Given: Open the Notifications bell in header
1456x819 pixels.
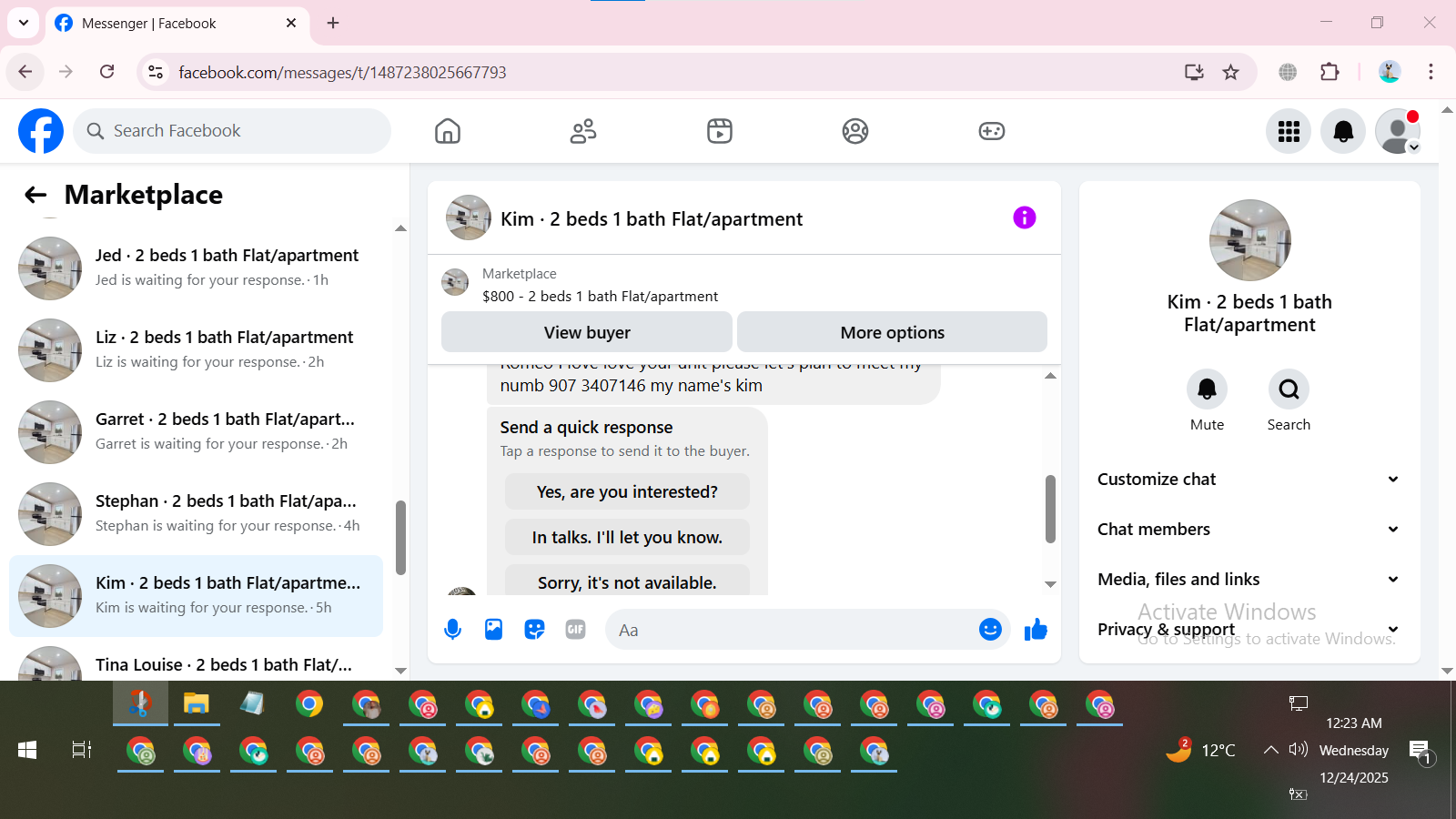Looking at the screenshot, I should tap(1343, 131).
